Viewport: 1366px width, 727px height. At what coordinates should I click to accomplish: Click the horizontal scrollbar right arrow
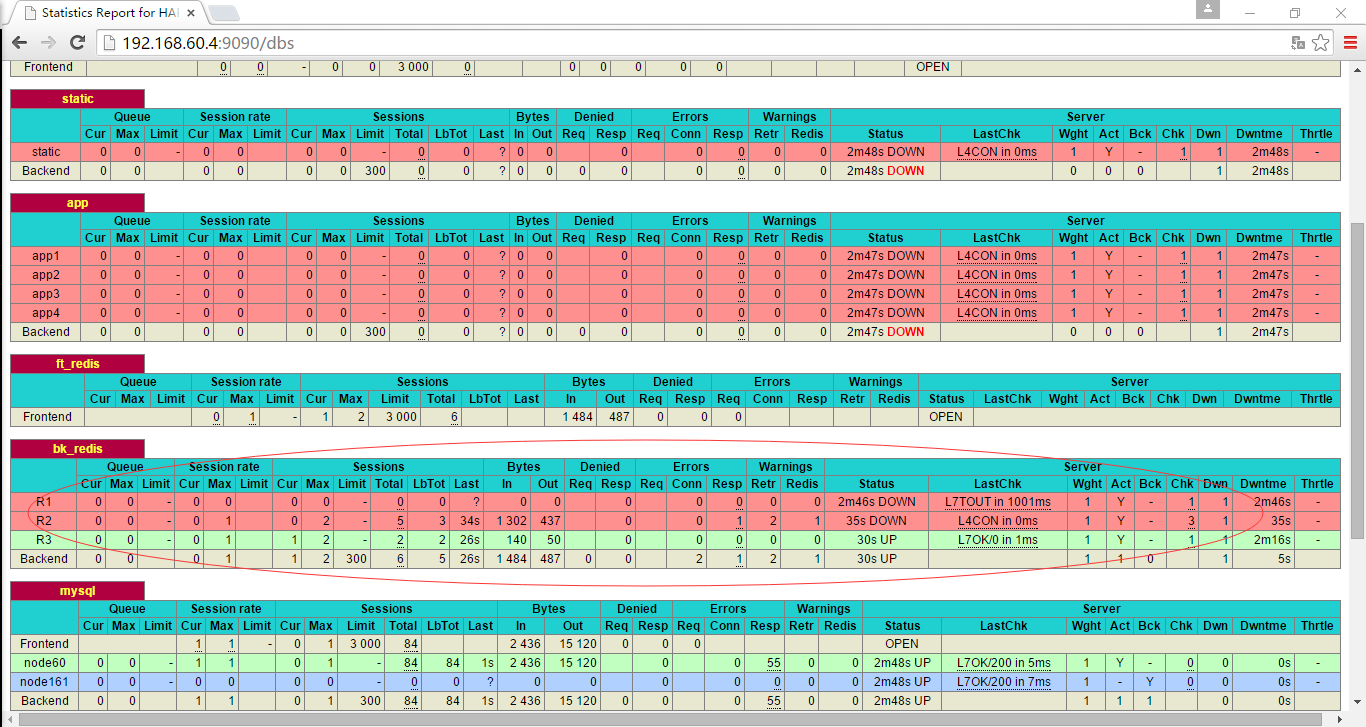point(1340,718)
